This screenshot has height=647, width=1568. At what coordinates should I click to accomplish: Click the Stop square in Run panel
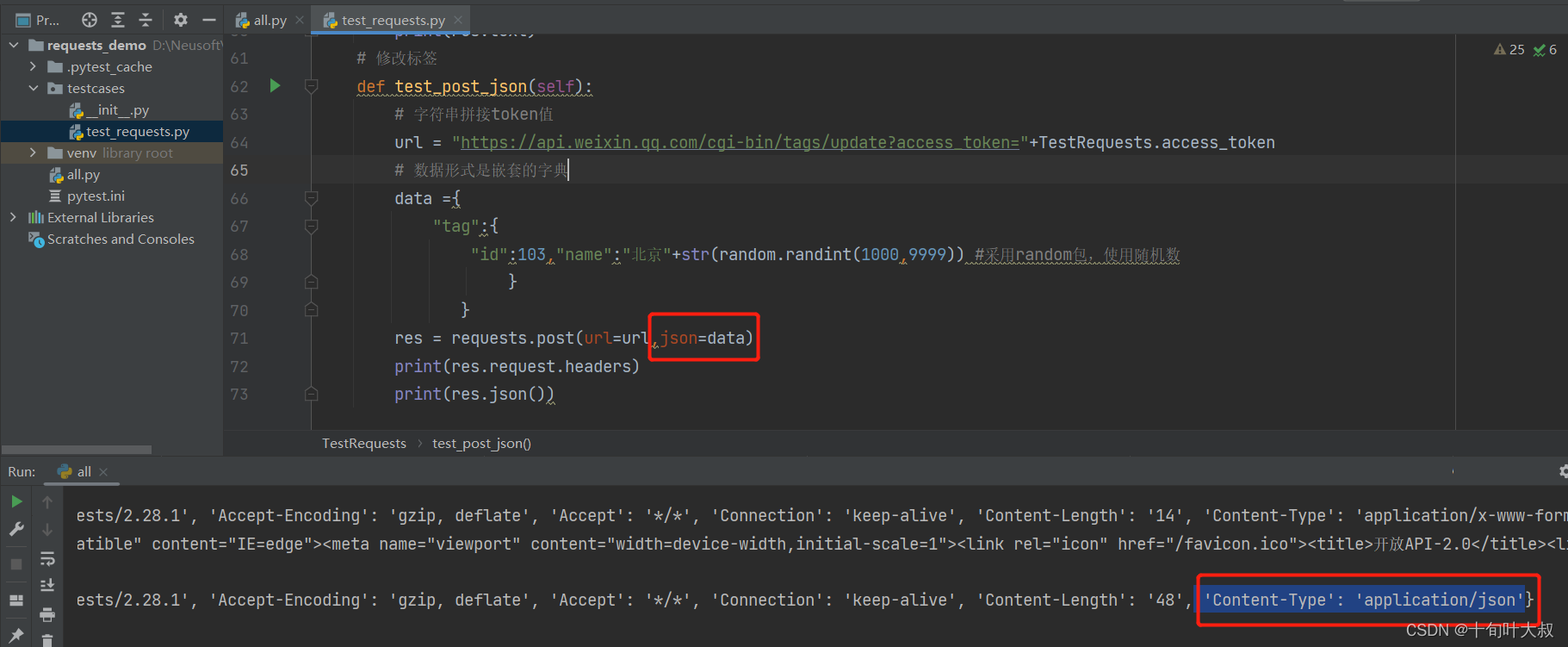pos(16,564)
